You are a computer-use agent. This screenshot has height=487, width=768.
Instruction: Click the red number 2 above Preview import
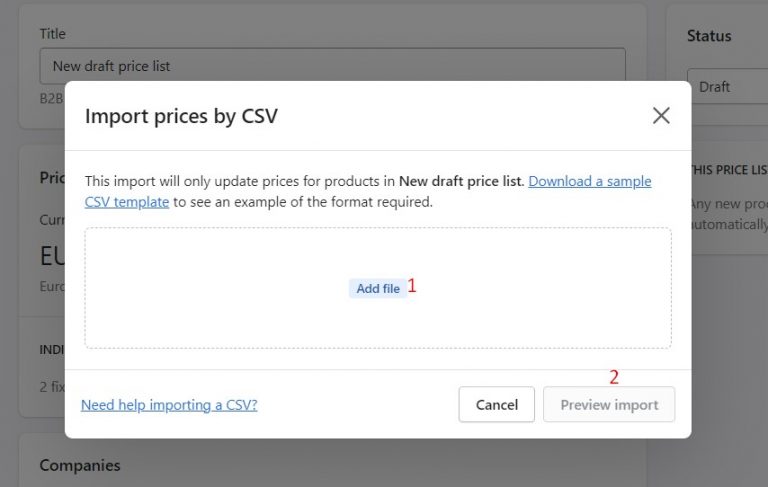(x=614, y=377)
